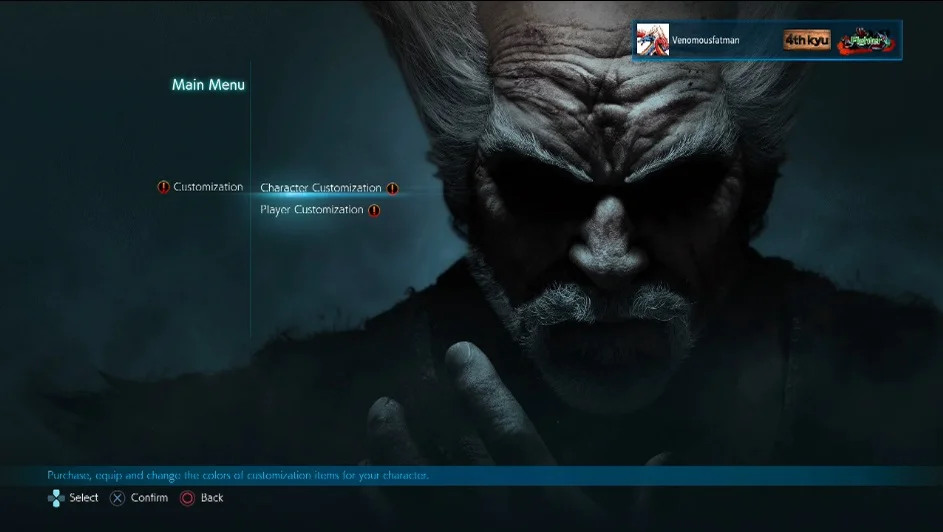Click the player avatar thumbnail
The image size is (943, 532).
tap(653, 40)
